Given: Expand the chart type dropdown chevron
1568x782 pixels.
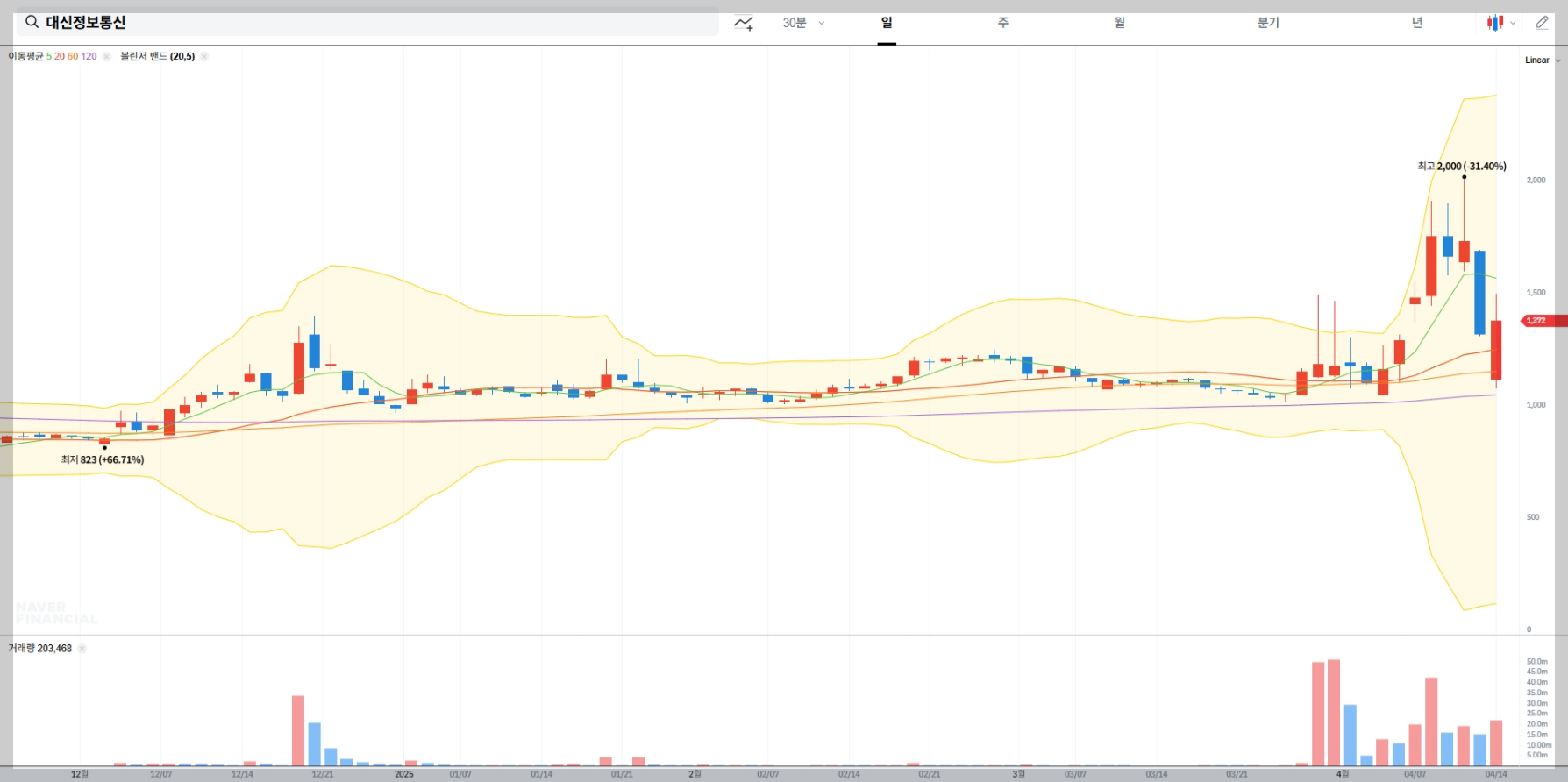Looking at the screenshot, I should coord(1513,24).
